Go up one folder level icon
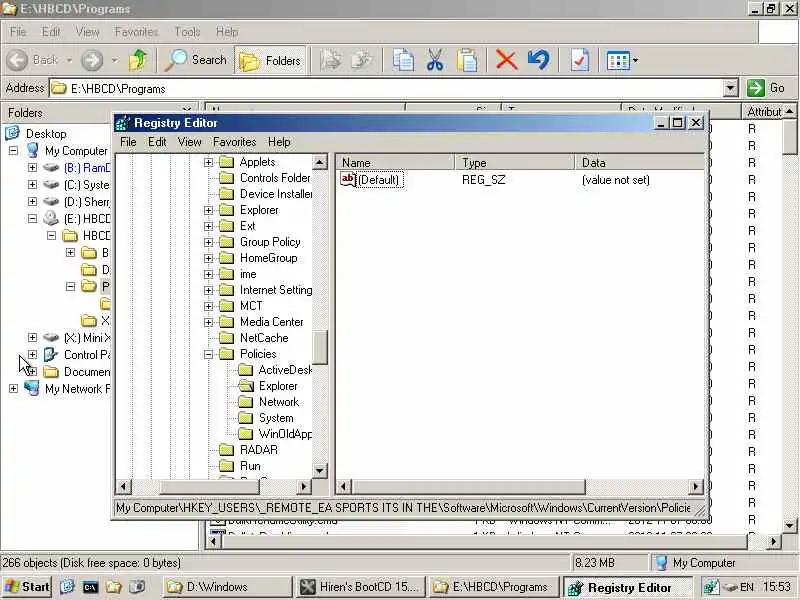 138,60
